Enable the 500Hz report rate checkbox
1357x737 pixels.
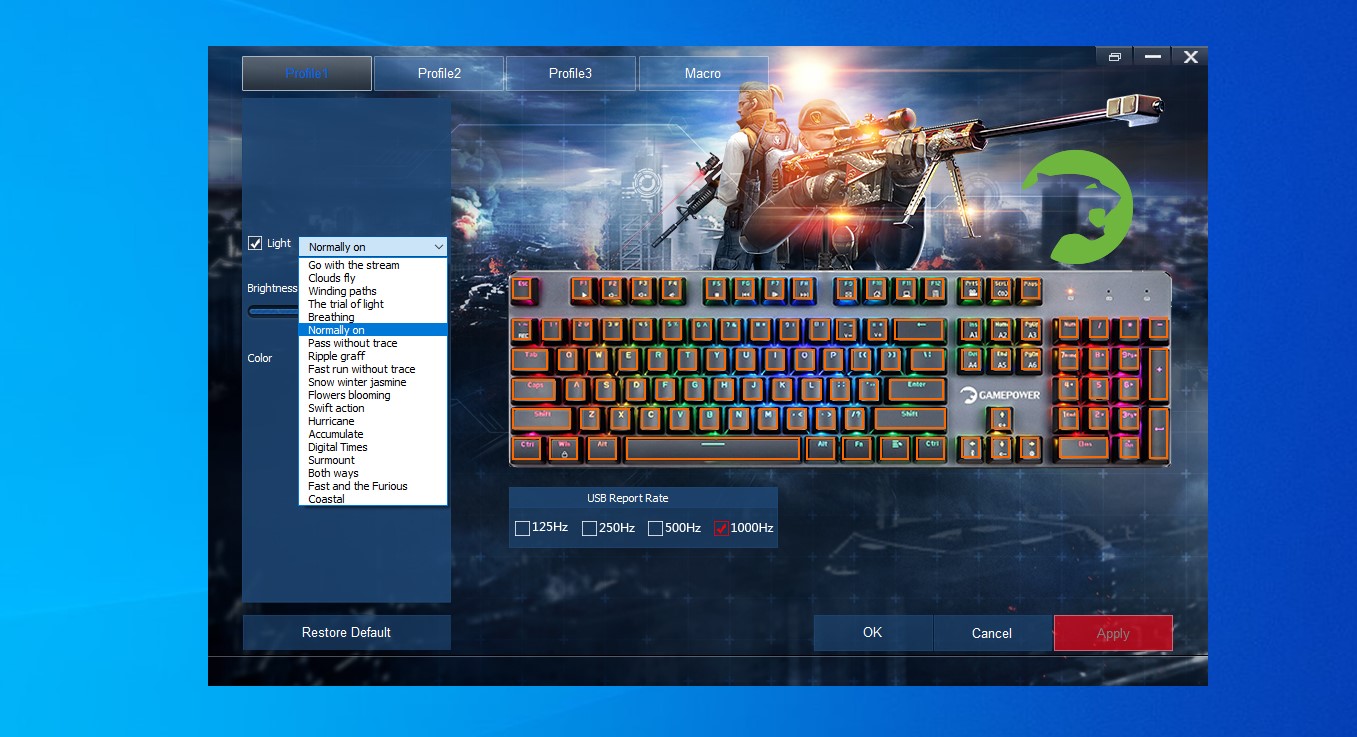pyautogui.click(x=655, y=528)
